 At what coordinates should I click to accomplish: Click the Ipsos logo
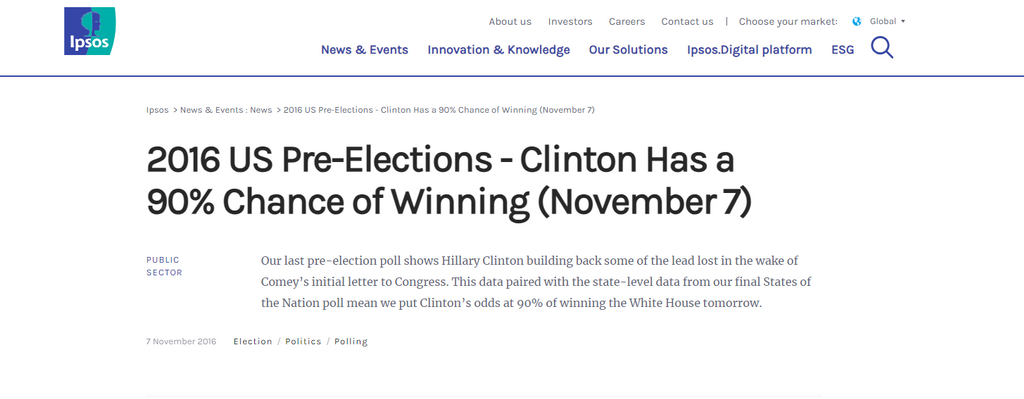point(89,31)
